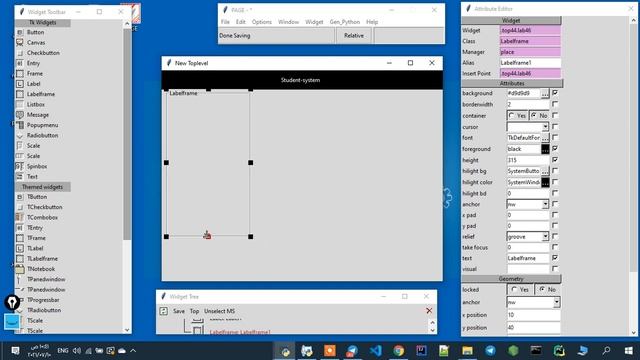This screenshot has height=360, width=640.
Task: Pick the TEntry themed widget icon
Action: click(x=20, y=228)
